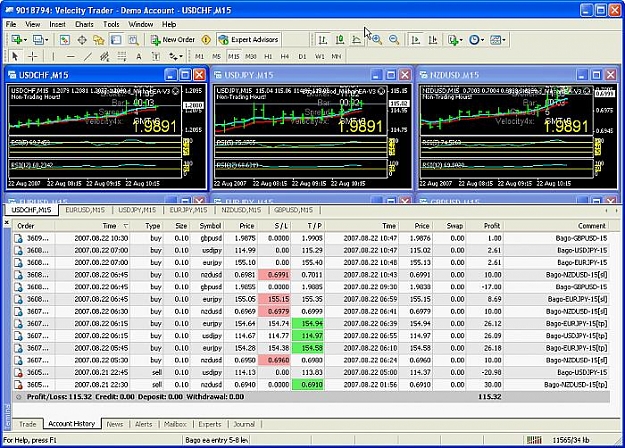Select the crosshair tool
The width and height of the screenshot is (625, 448).
click(33, 57)
